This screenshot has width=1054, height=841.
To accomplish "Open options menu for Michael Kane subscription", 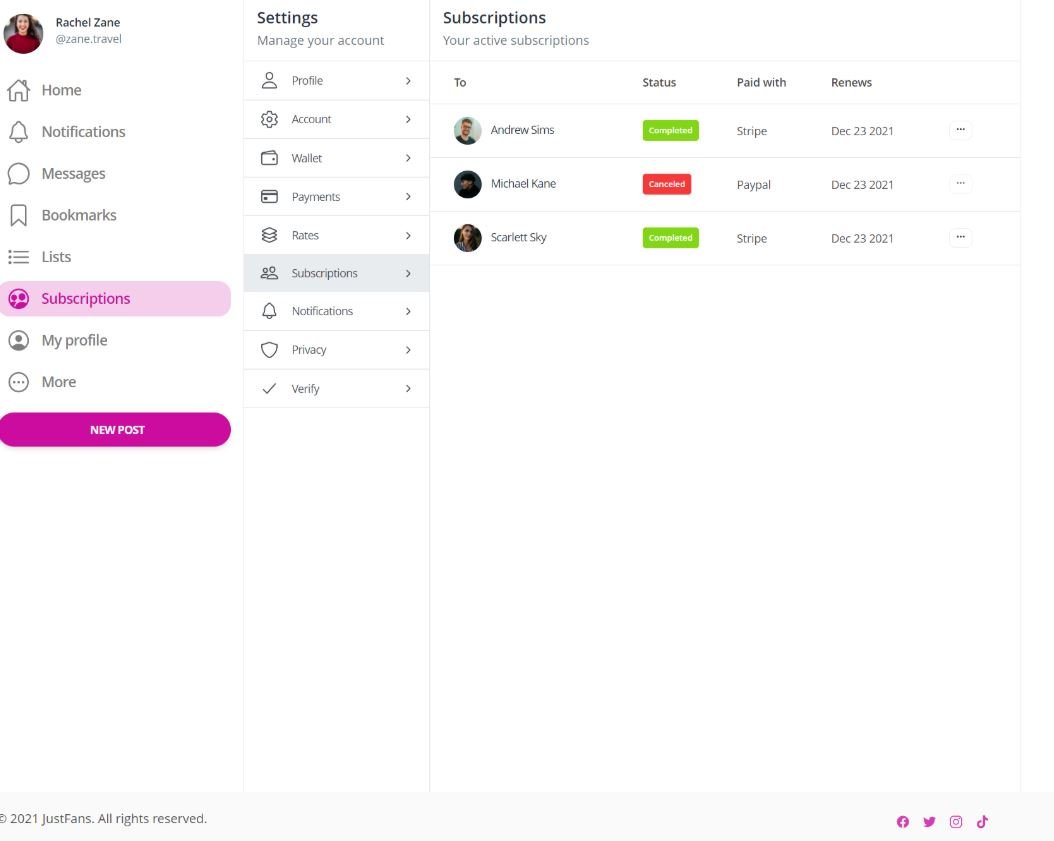I will (x=960, y=184).
